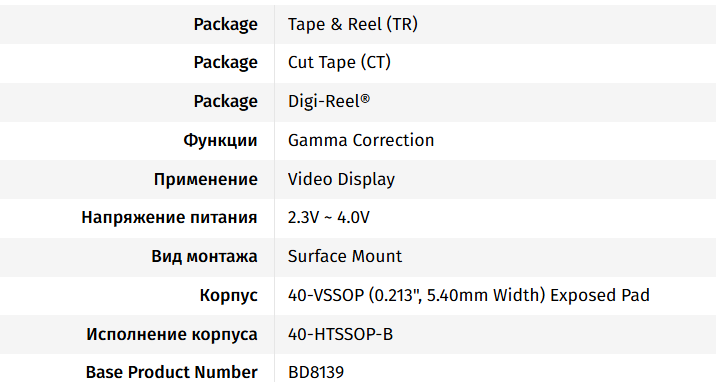Click the 40-HTSSOP-B value

click(340, 335)
